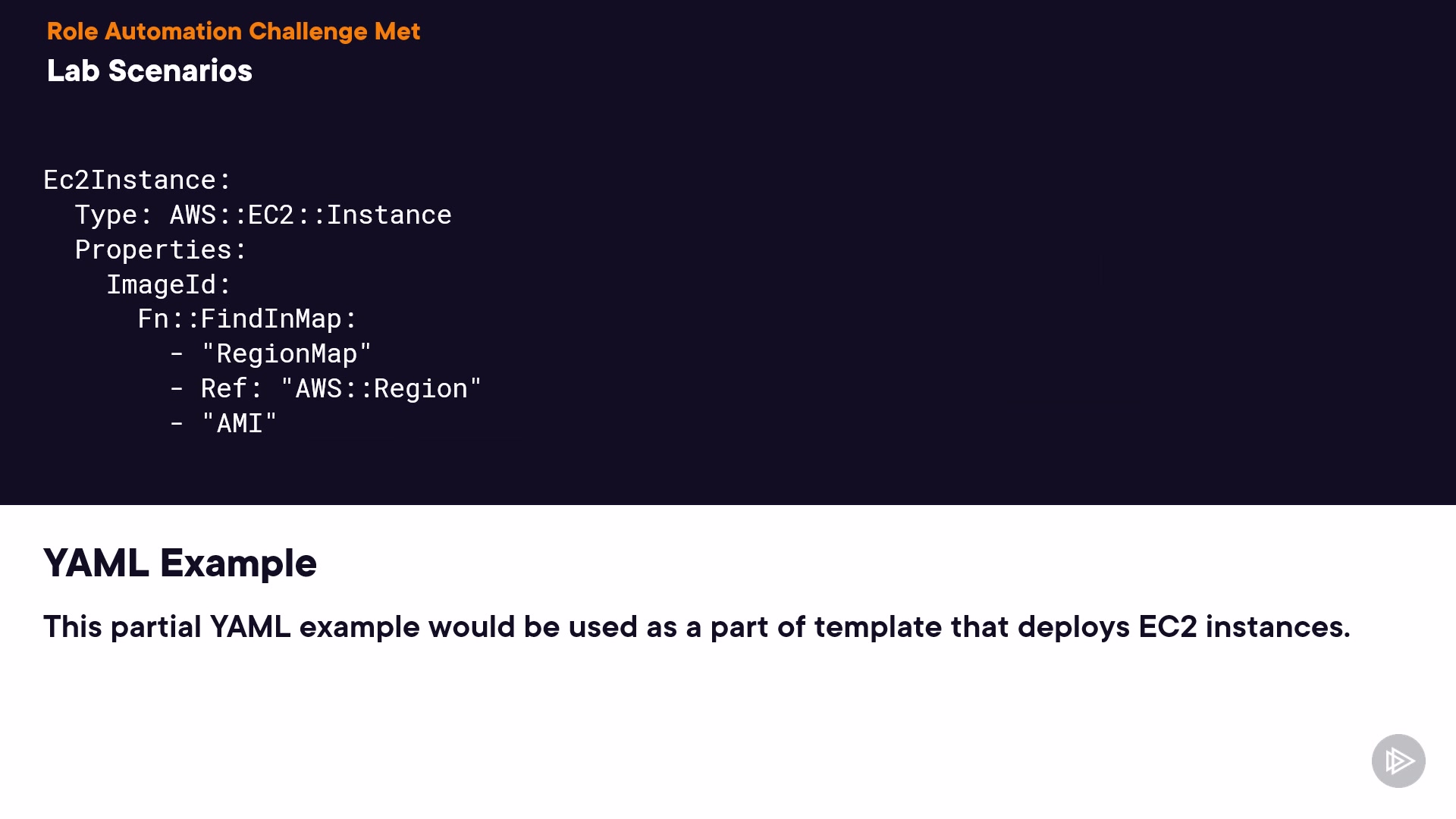This screenshot has width=1456, height=819.
Task: Click the dash before "RegionMap"
Action: coord(177,354)
